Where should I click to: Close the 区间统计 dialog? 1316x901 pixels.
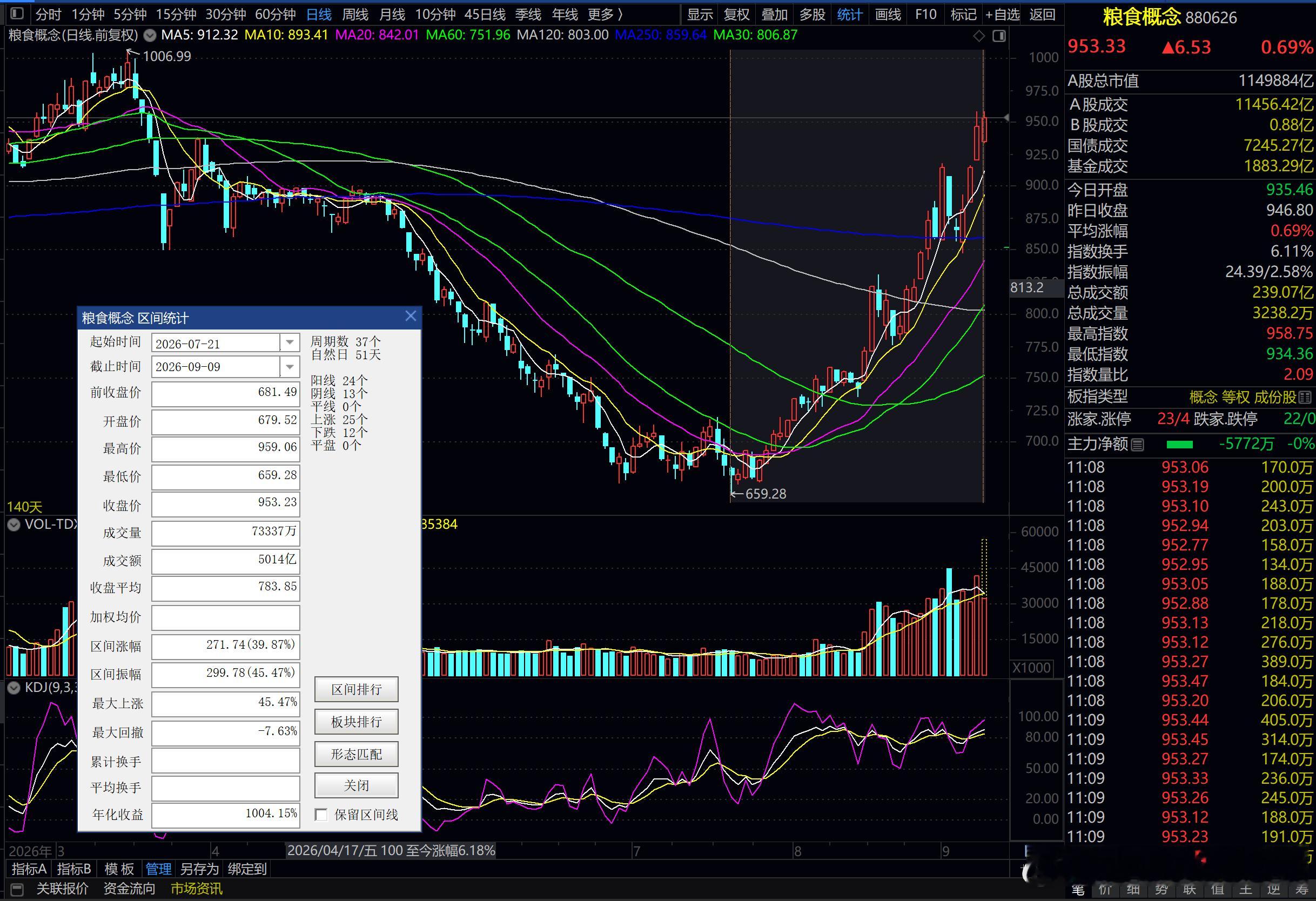(411, 317)
